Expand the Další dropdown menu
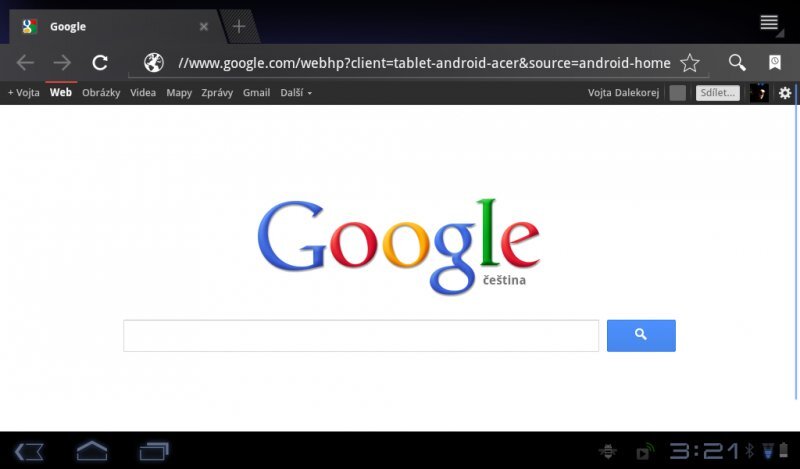 [296, 93]
